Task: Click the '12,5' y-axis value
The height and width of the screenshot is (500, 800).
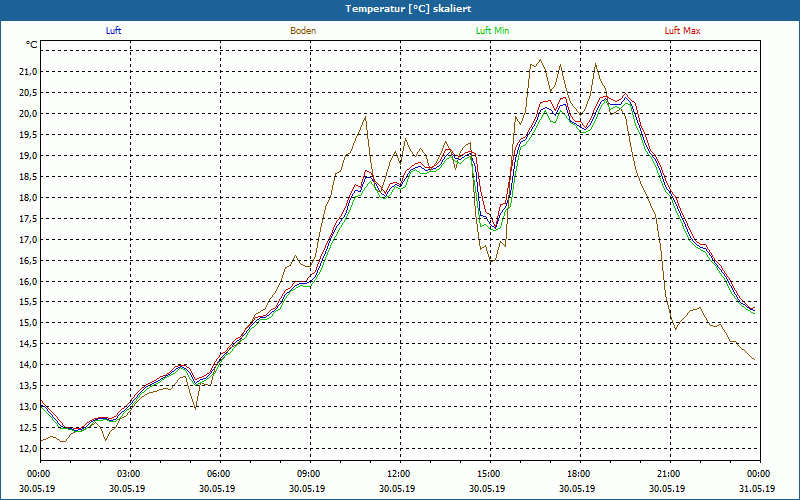Action: point(28,428)
